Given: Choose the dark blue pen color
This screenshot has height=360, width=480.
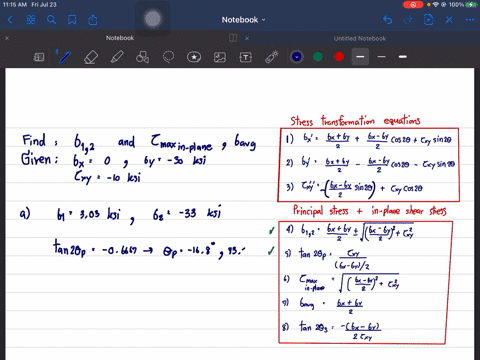Looking at the screenshot, I should click(x=297, y=57).
